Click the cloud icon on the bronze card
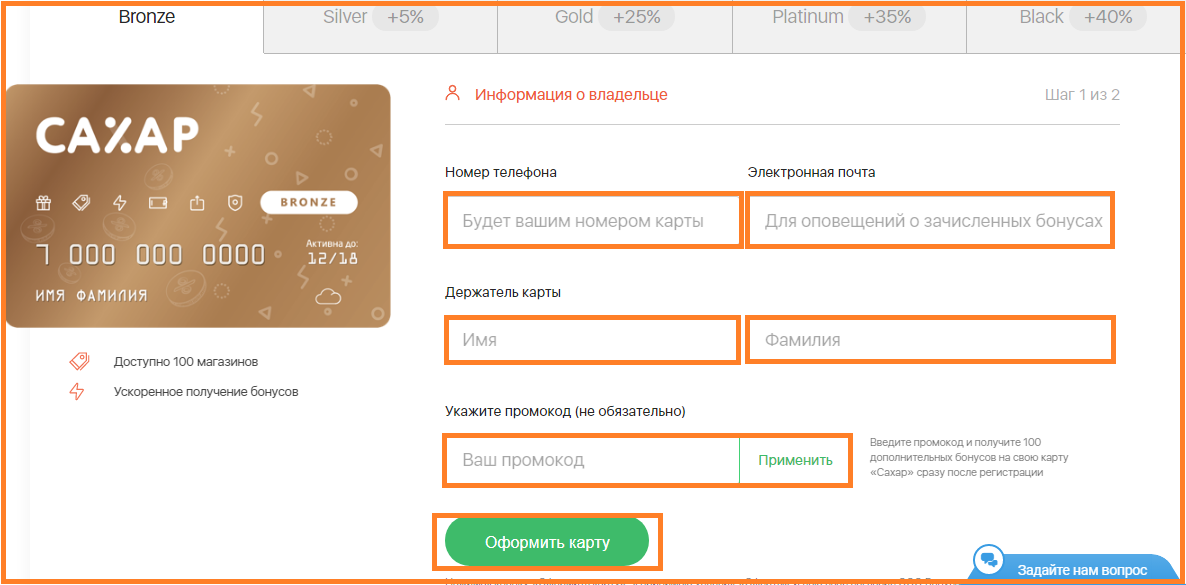The width and height of the screenshot is (1186, 585). (328, 296)
